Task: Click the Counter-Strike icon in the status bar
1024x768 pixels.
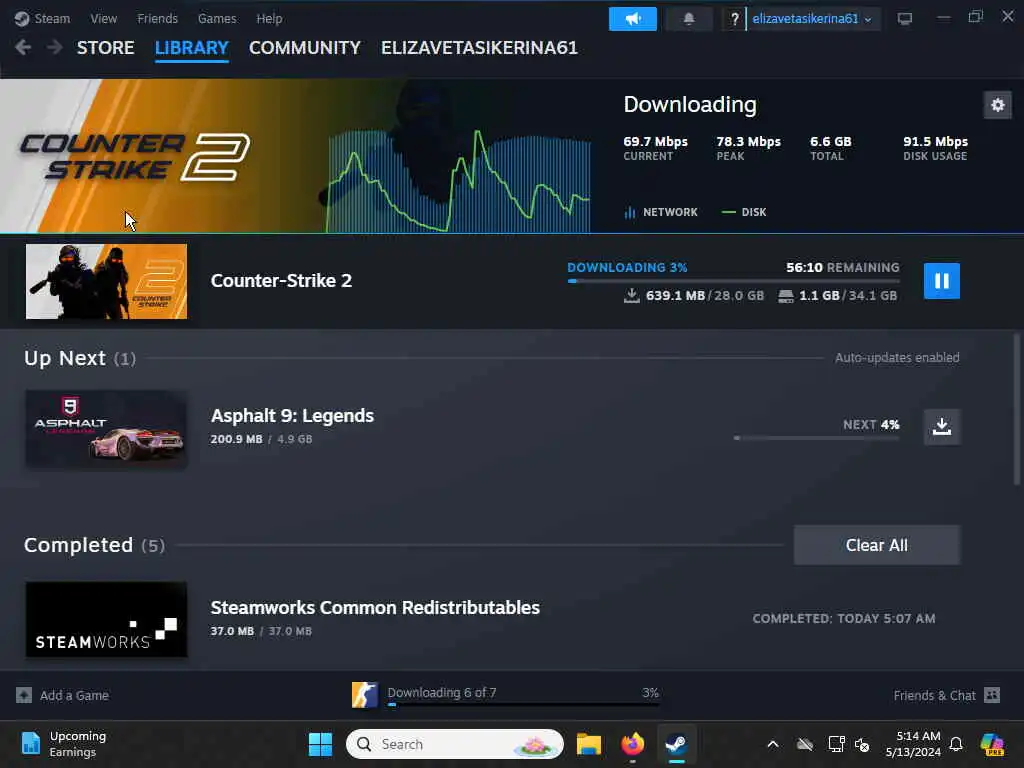Action: pyautogui.click(x=364, y=694)
